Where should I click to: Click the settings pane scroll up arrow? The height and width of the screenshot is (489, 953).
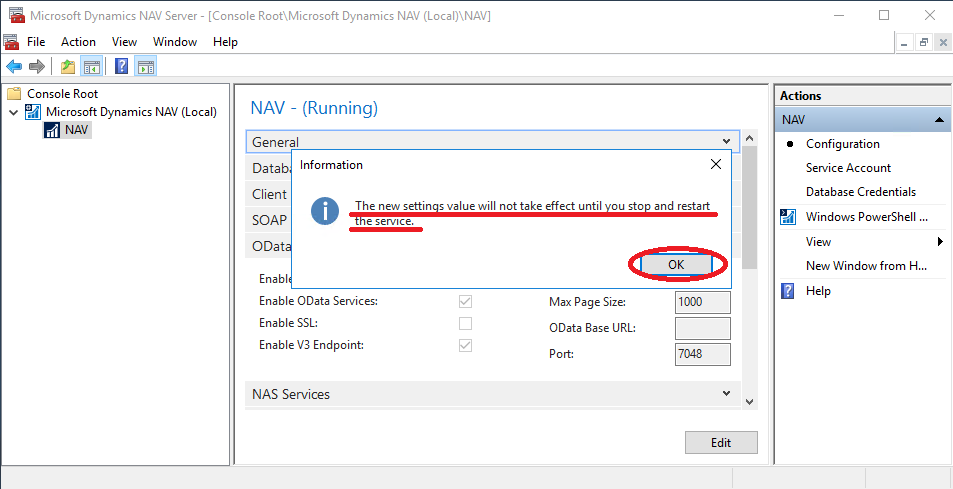pos(749,138)
